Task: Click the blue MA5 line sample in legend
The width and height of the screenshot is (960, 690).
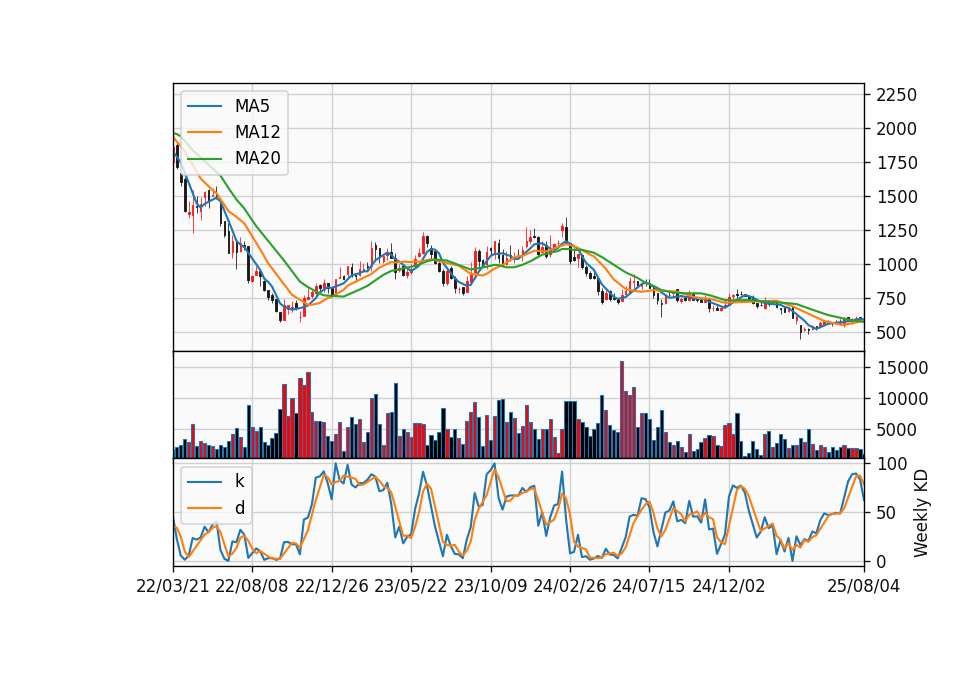Action: point(204,107)
